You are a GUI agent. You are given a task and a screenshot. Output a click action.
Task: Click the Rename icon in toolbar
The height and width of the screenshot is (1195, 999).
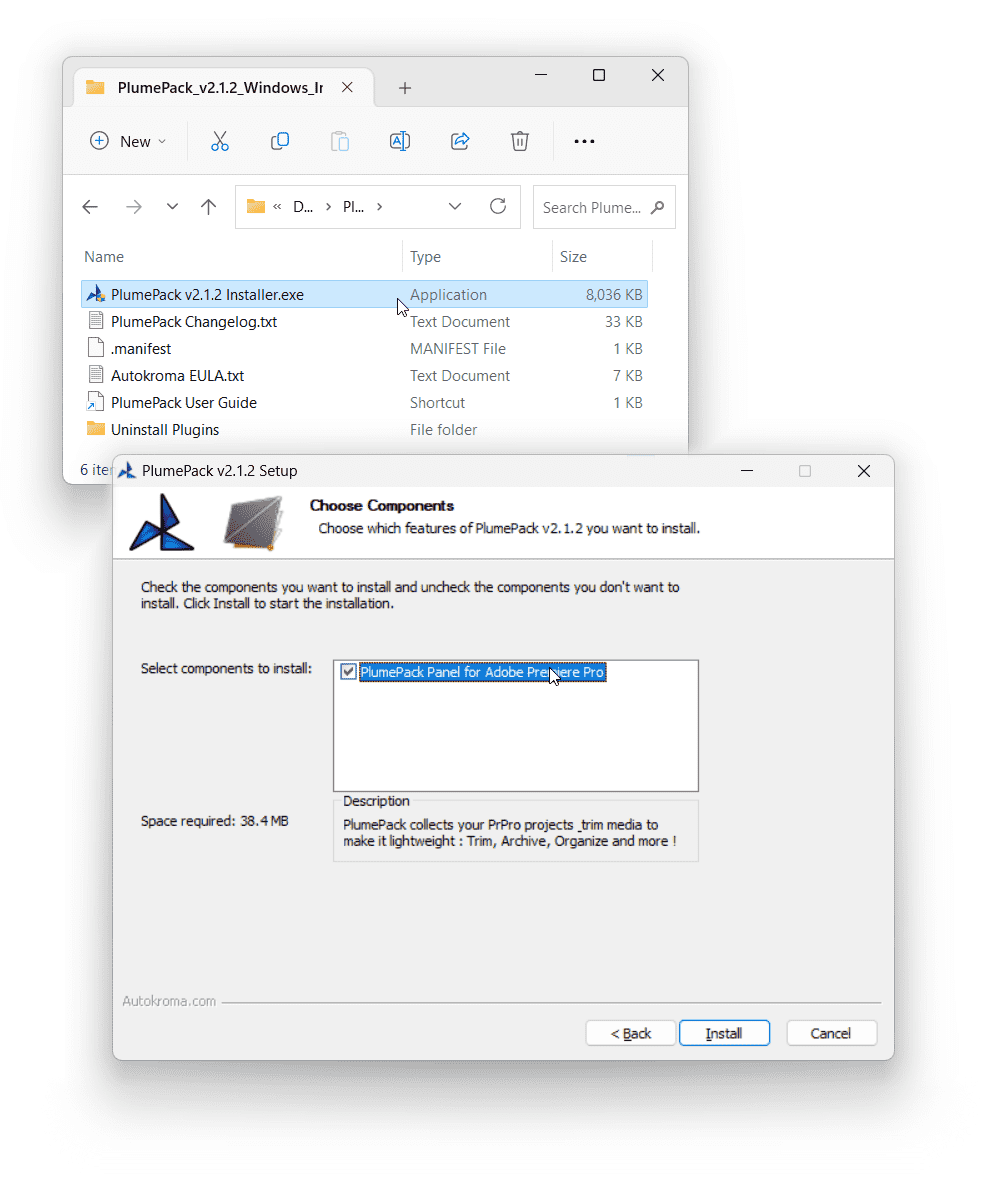click(x=400, y=141)
